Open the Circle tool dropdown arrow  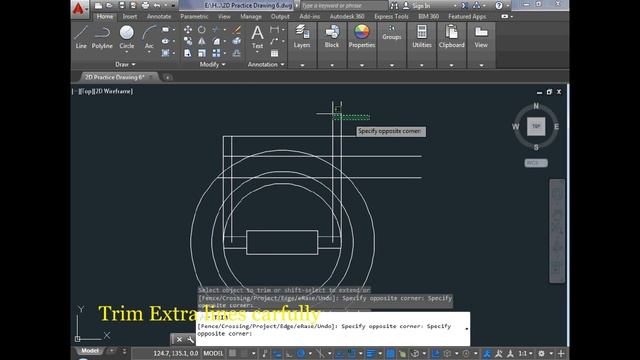127,52
